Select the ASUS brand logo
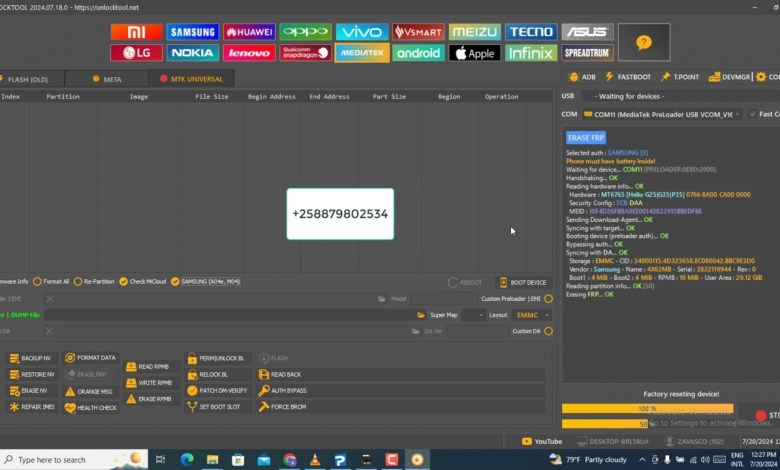 587,32
